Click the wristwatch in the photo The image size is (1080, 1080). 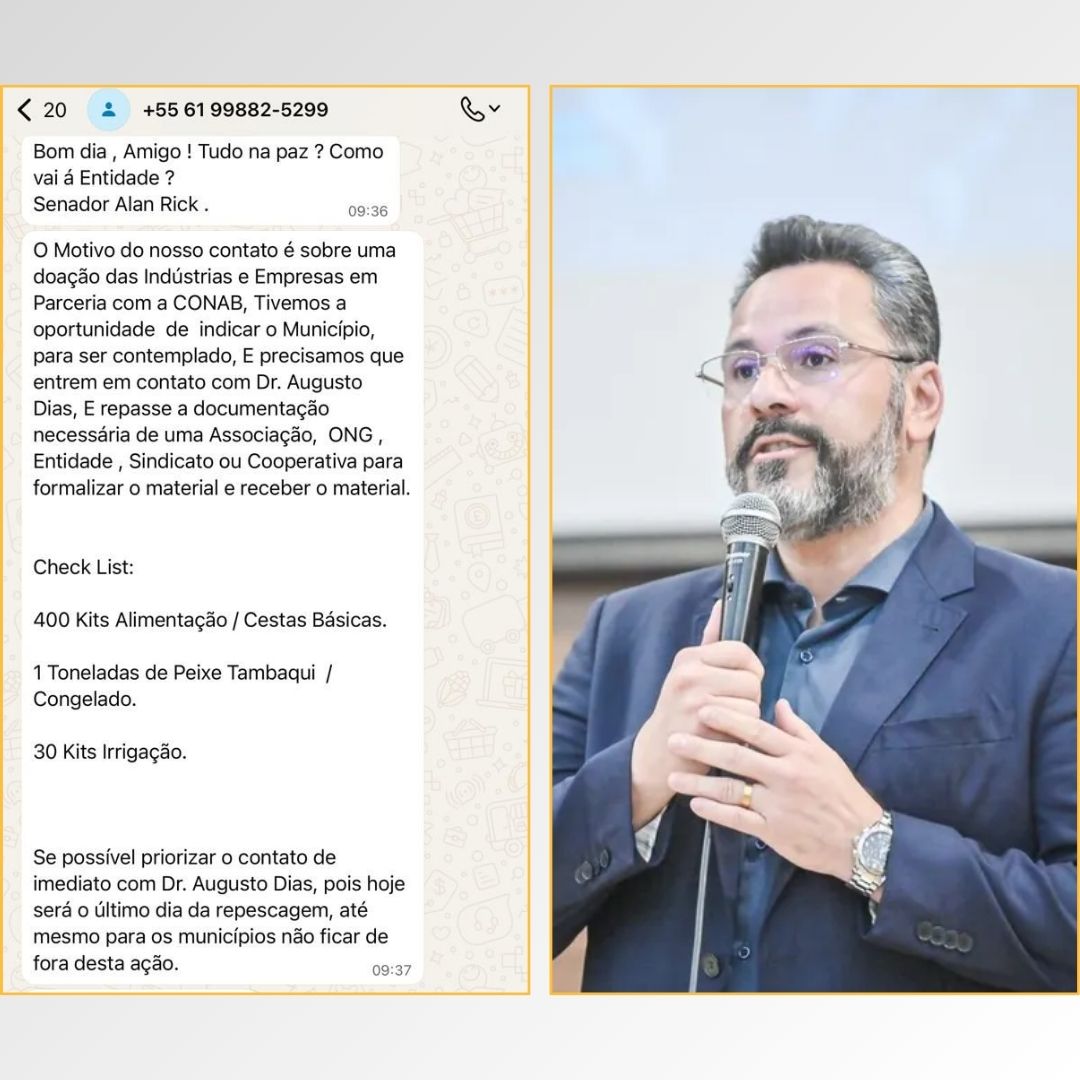click(871, 853)
